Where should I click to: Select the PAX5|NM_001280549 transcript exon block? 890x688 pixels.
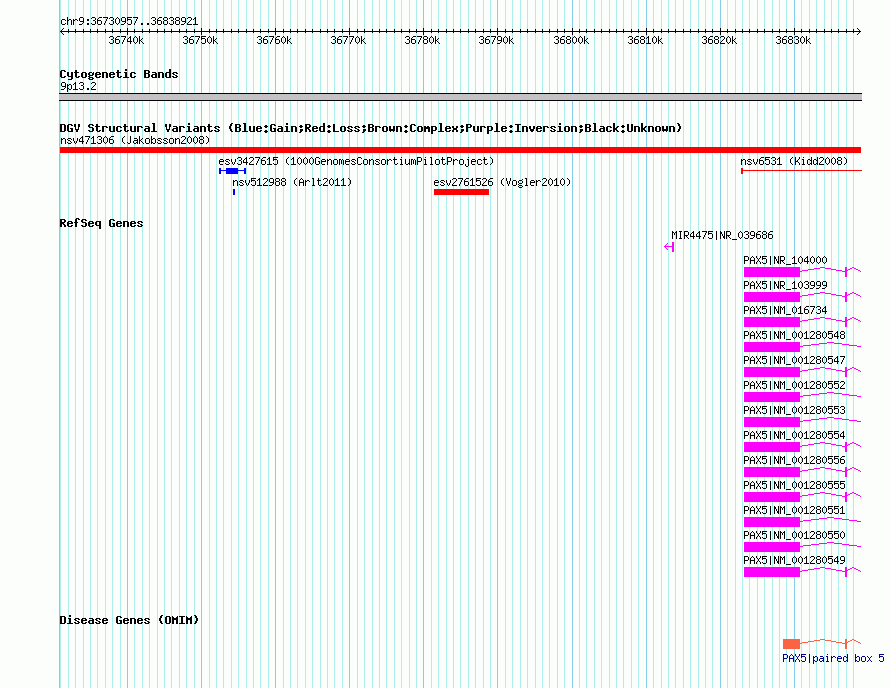(x=771, y=572)
